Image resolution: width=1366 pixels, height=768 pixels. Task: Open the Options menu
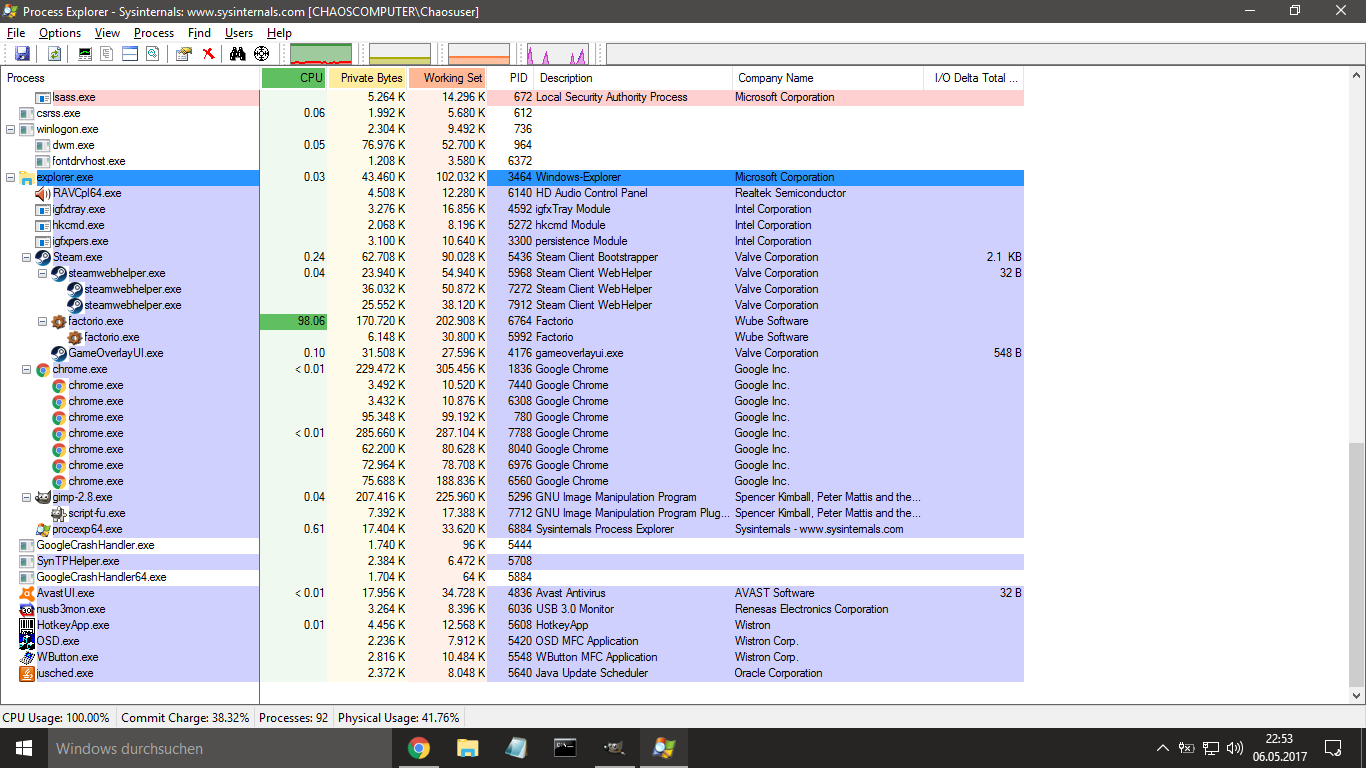[60, 33]
